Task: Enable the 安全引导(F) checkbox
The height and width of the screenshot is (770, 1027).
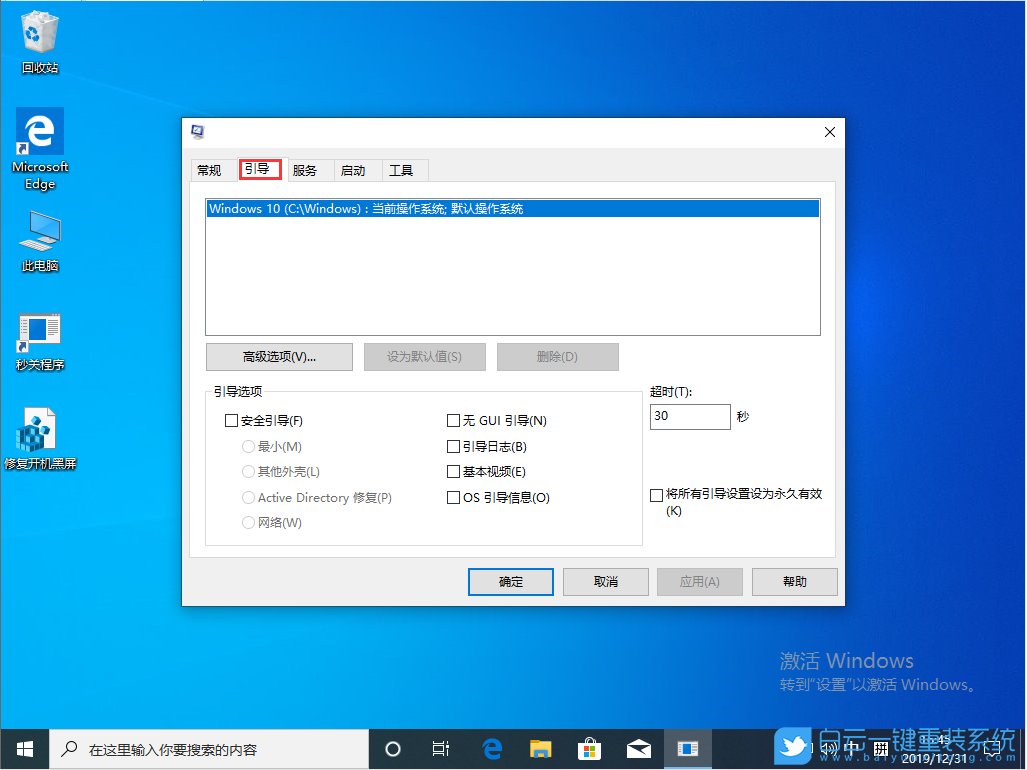Action: click(x=231, y=420)
